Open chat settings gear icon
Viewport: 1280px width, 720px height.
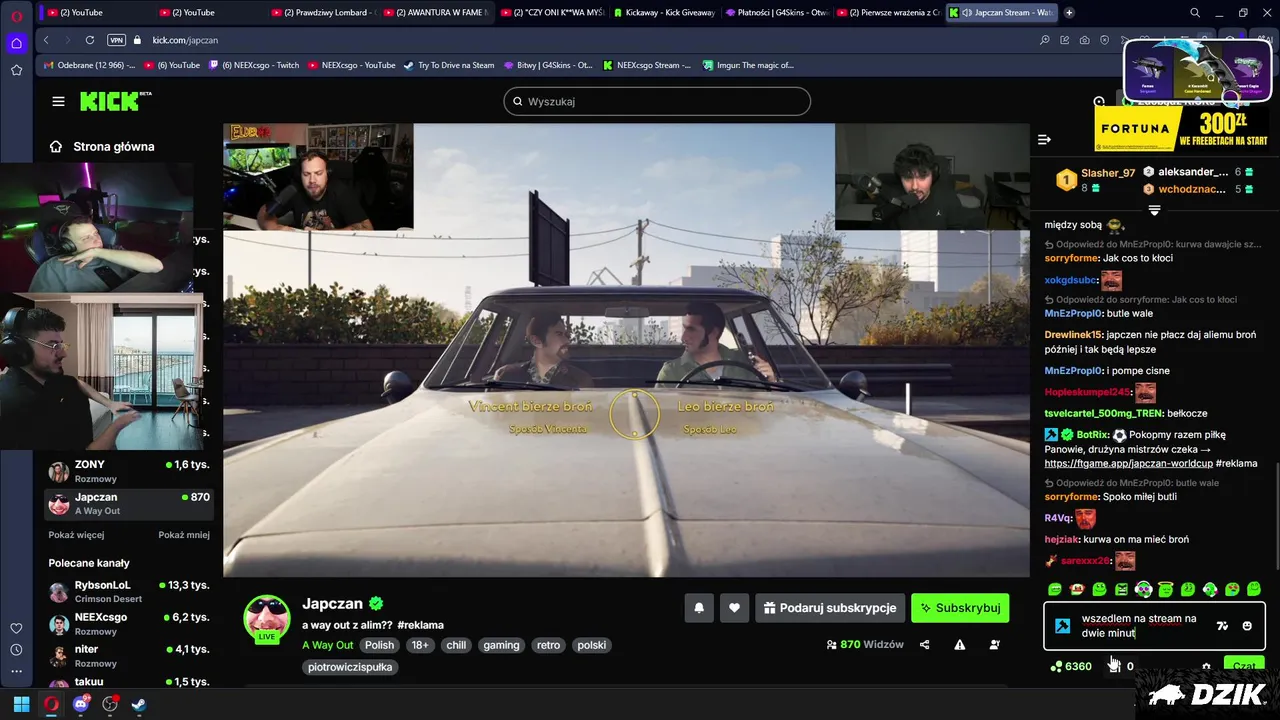[1206, 666]
